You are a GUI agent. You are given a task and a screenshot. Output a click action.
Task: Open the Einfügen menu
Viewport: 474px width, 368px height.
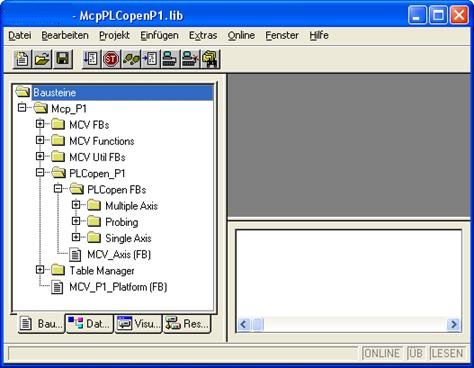pyautogui.click(x=159, y=35)
